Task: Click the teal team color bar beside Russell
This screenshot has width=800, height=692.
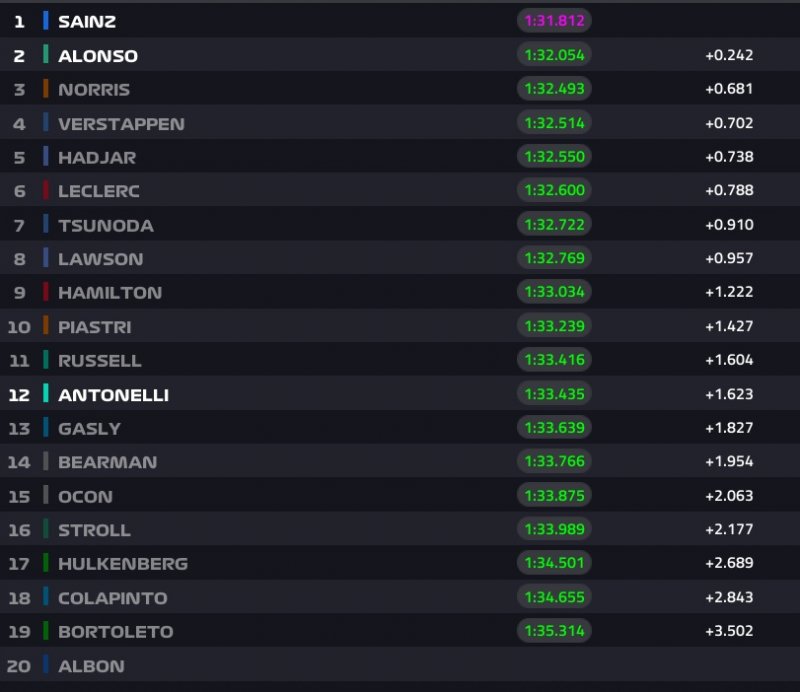Action: (x=46, y=360)
